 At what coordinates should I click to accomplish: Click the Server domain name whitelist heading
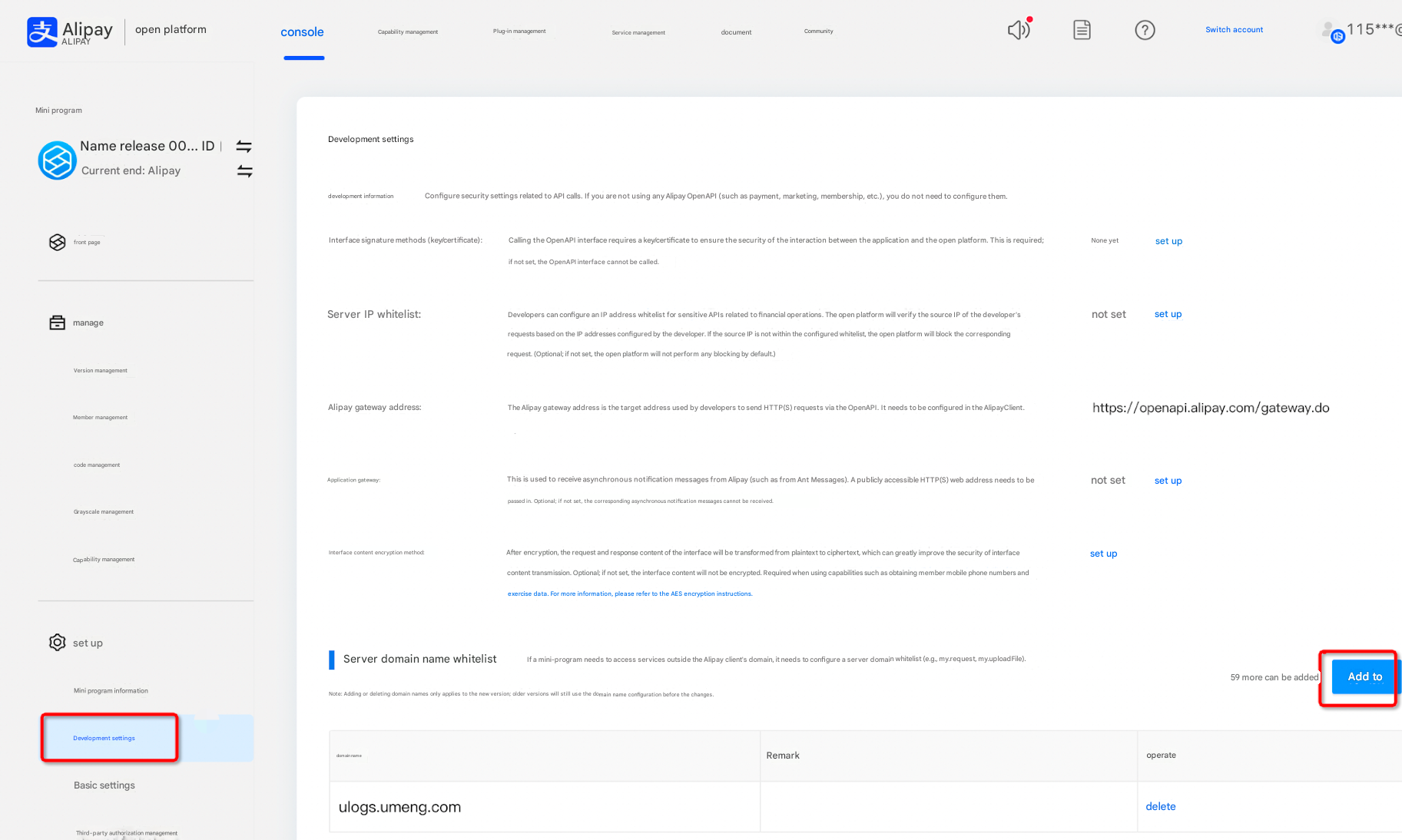click(420, 659)
